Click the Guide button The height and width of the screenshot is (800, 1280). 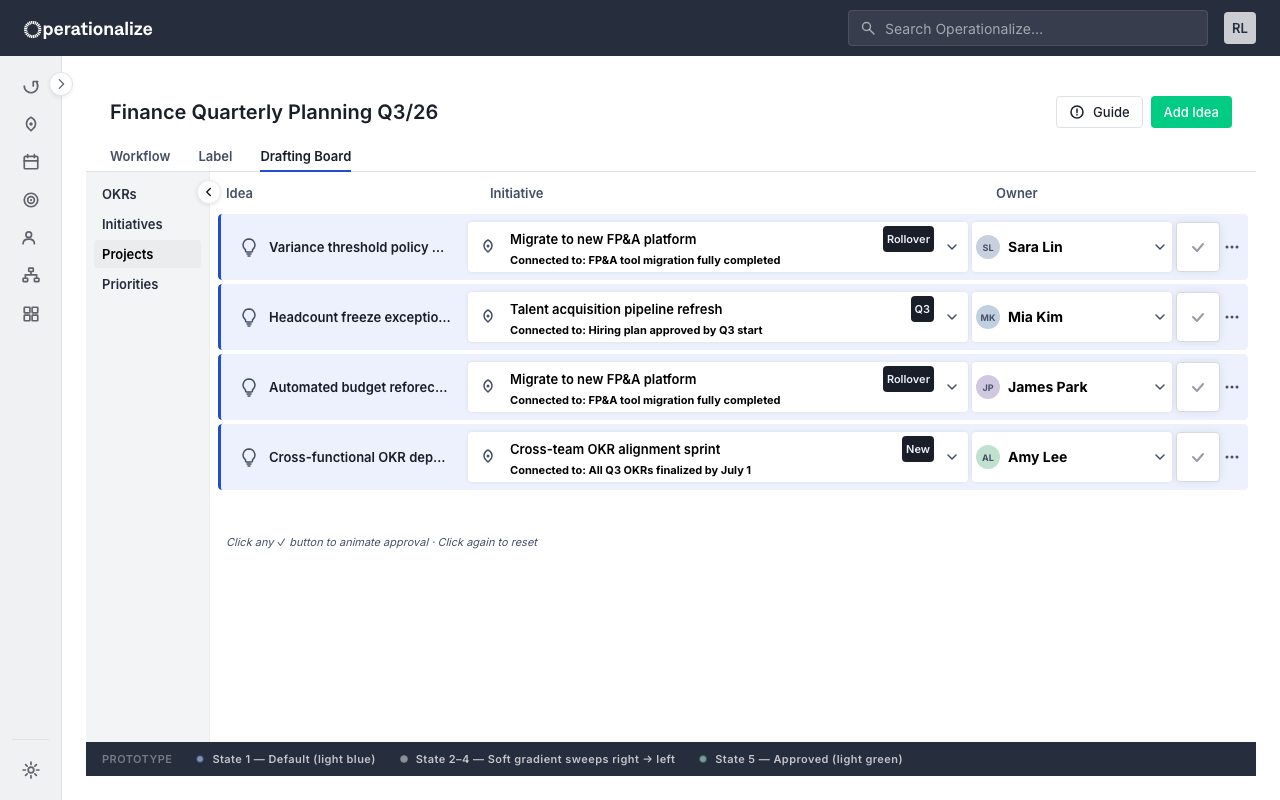coord(1099,112)
